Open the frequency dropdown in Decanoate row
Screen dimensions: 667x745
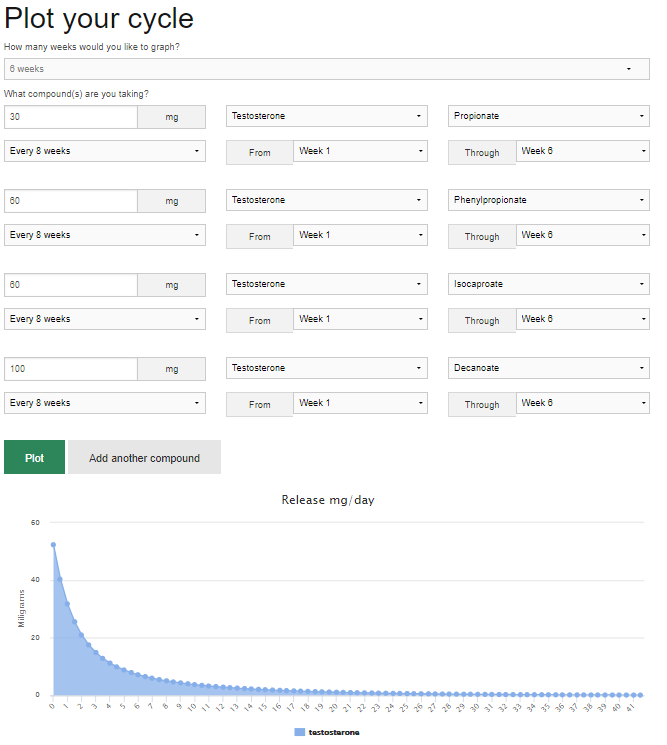105,404
